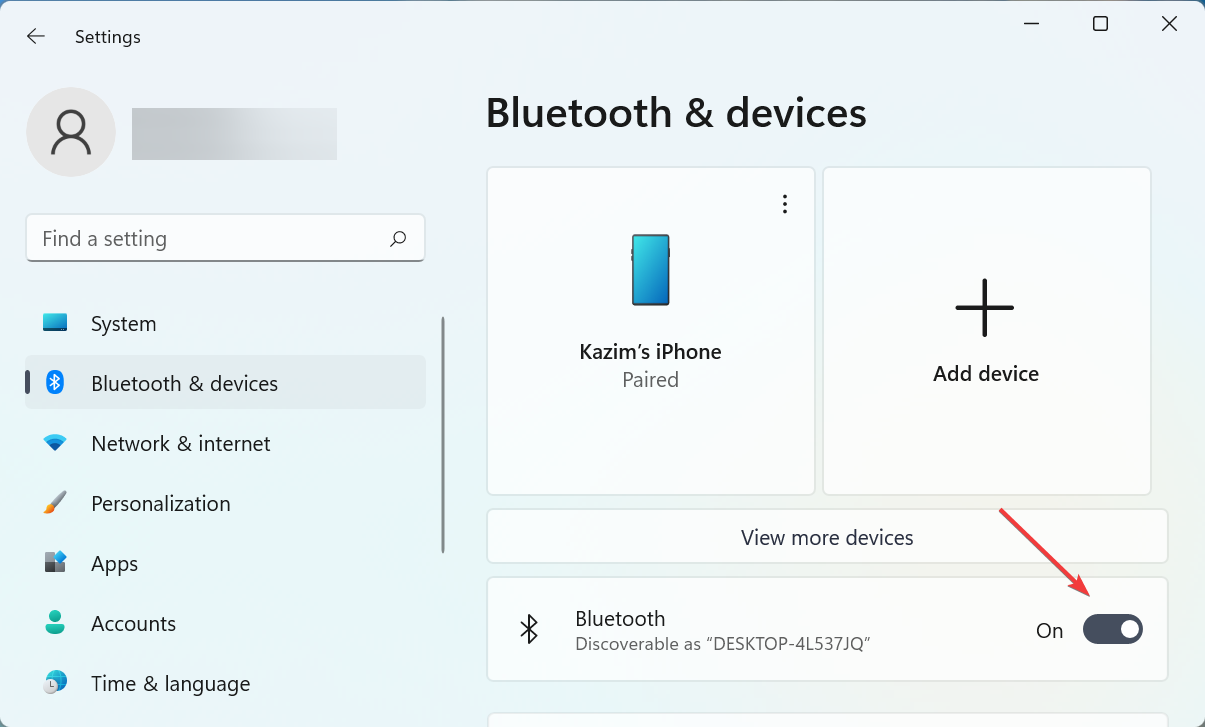
Task: Click the back arrow in Settings
Action: [x=35, y=36]
